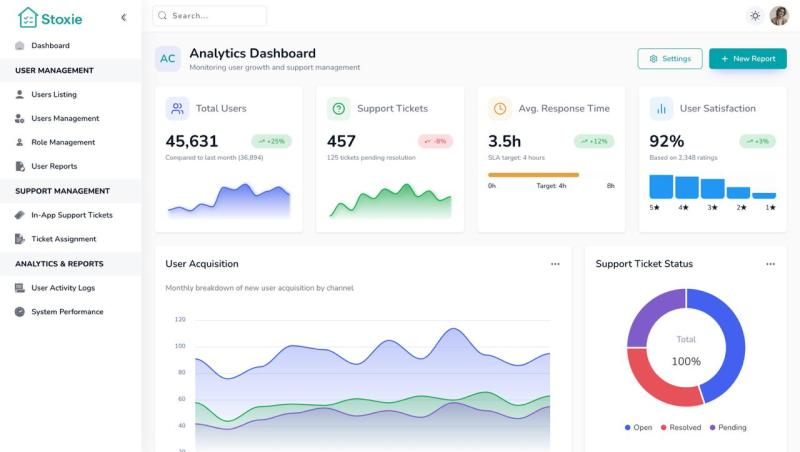Click the Users Management sidebar icon

(20, 118)
